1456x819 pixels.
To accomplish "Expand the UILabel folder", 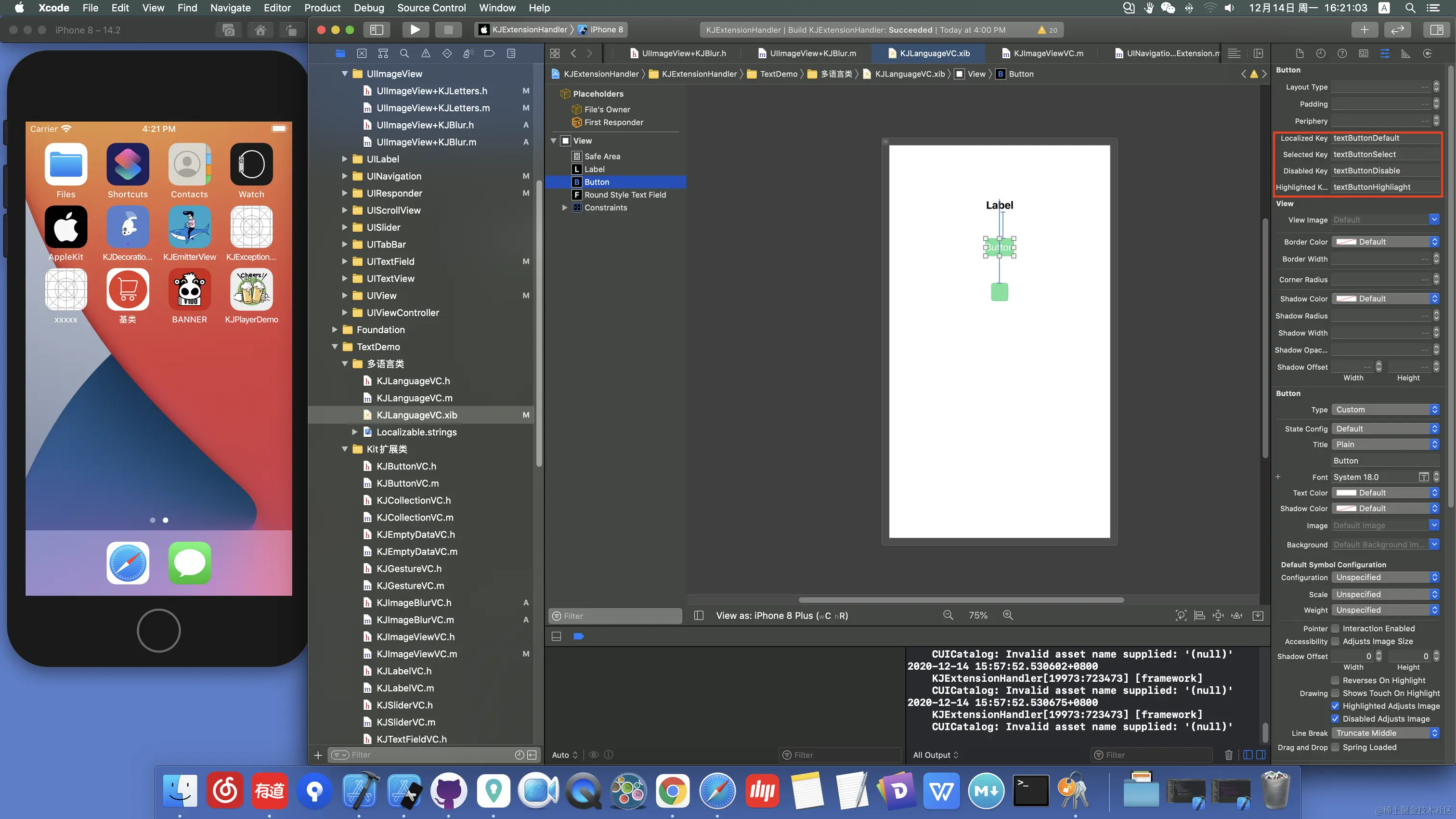I will 345,159.
